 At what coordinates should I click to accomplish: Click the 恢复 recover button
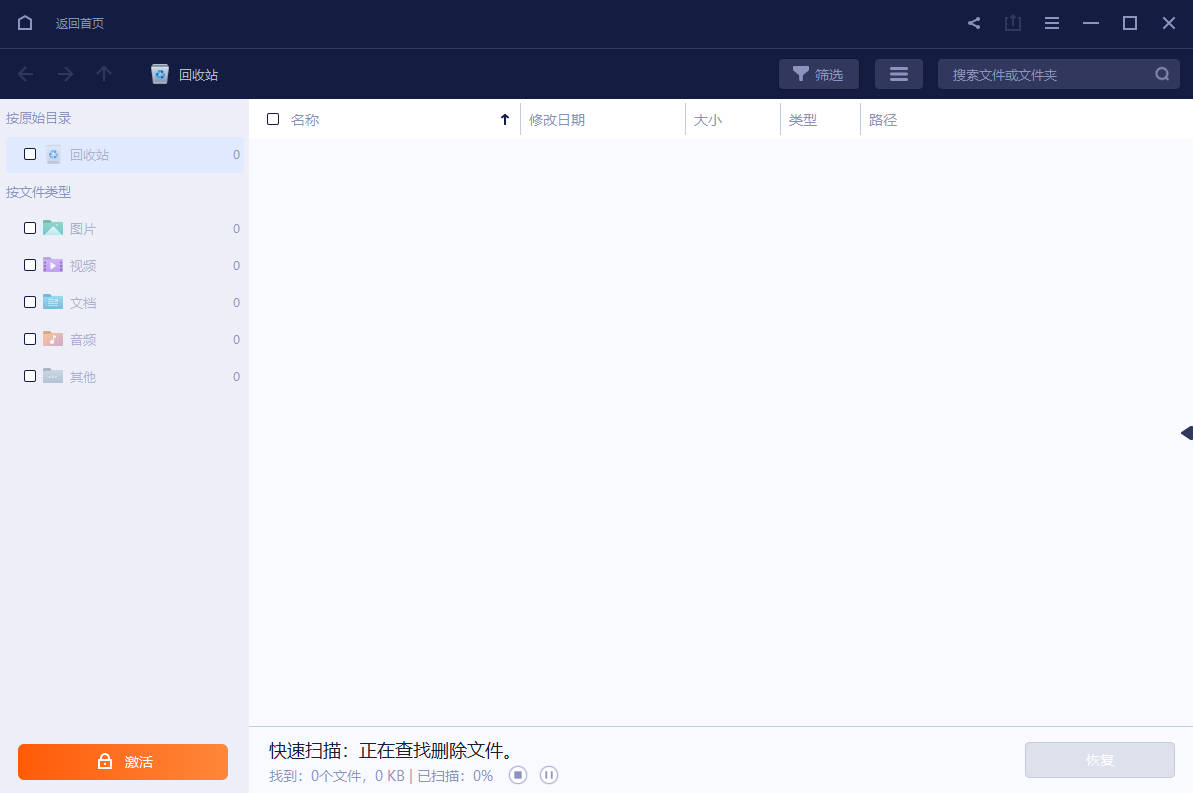click(1099, 760)
